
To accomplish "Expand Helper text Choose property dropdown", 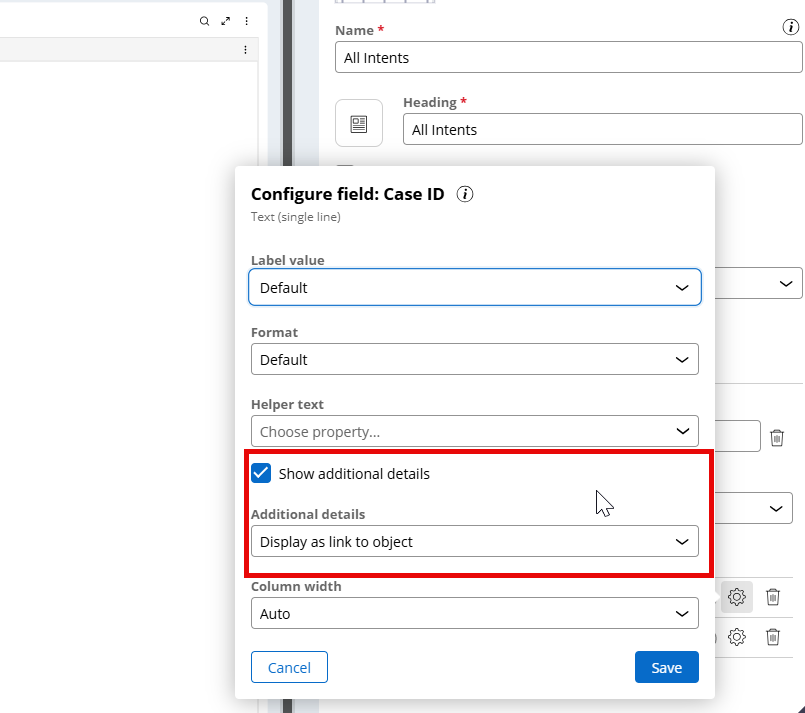I will click(475, 432).
